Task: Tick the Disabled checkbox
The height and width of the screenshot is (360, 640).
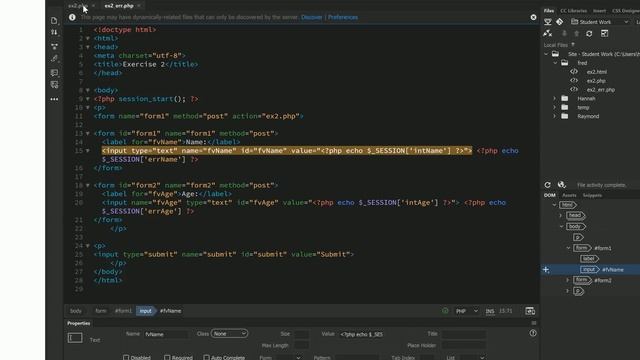Action: coord(126,358)
